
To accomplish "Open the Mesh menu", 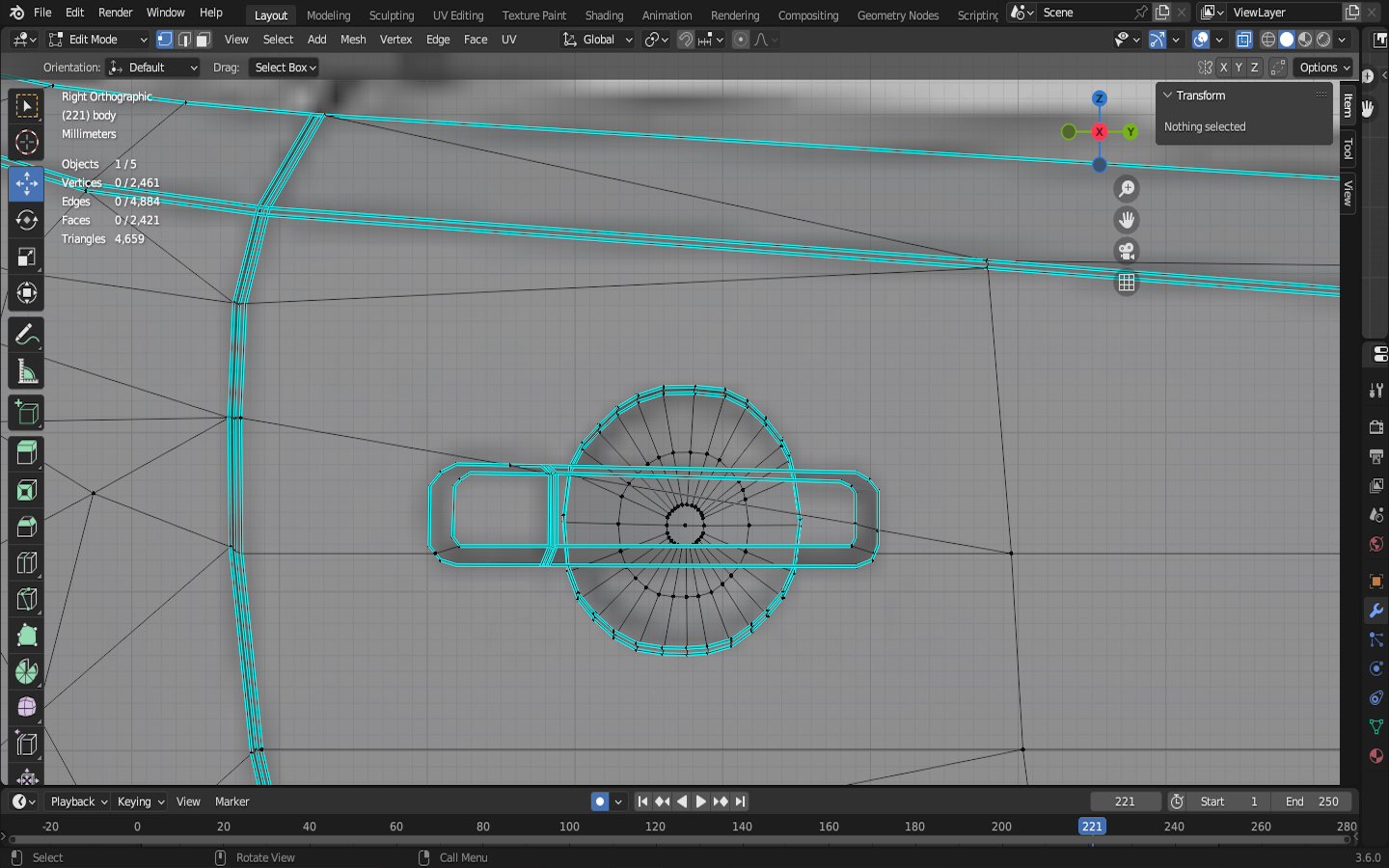I will click(x=353, y=40).
